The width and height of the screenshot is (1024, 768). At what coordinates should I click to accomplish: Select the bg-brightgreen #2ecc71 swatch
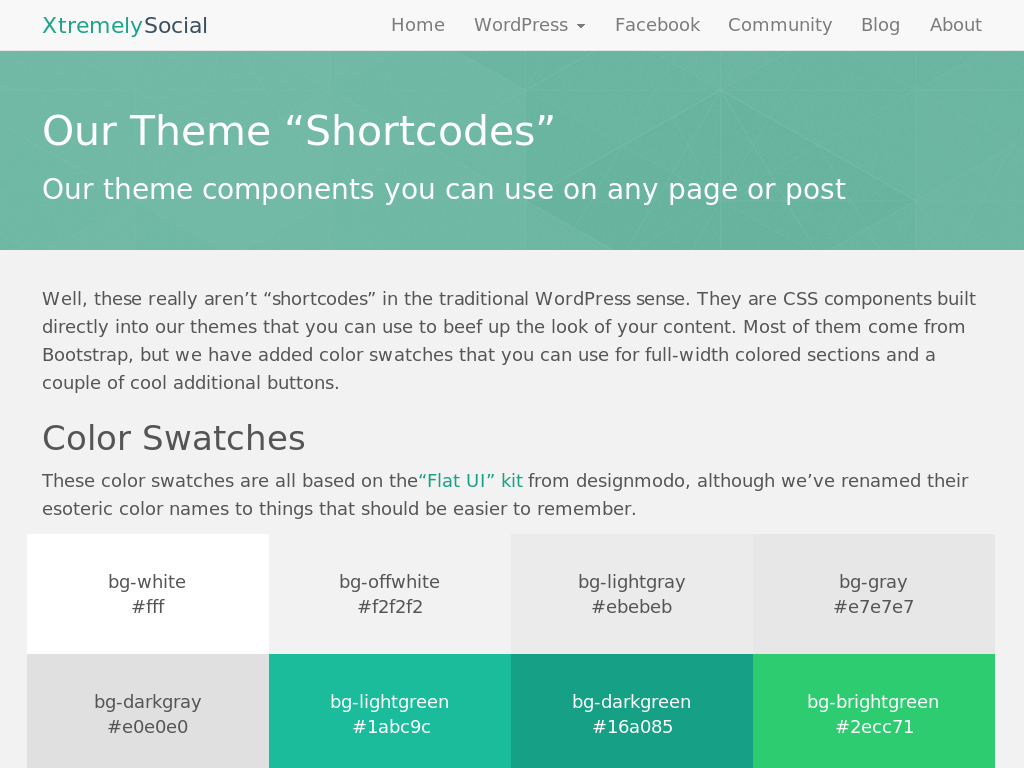click(874, 711)
